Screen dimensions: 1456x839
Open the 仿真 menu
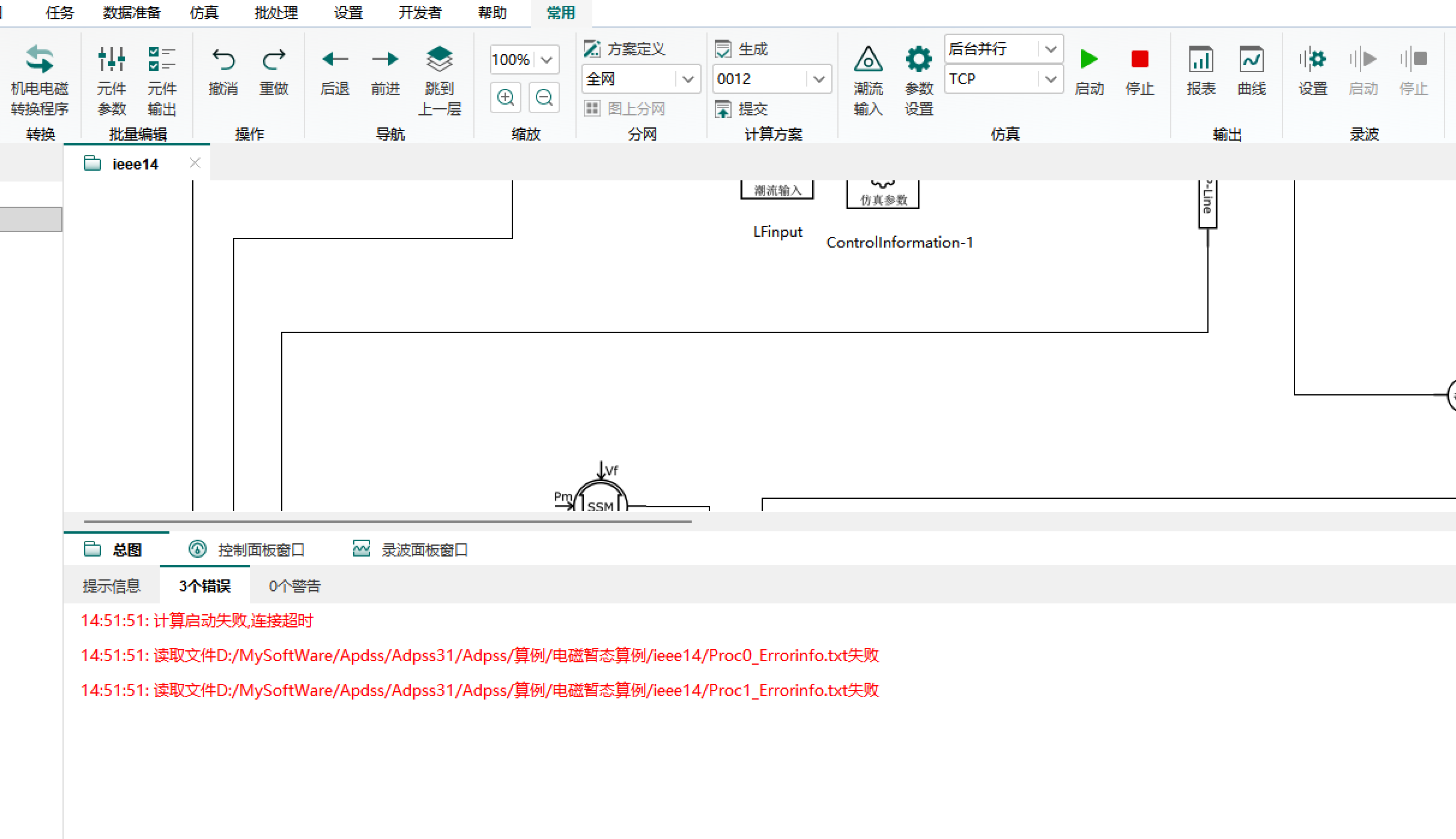tap(204, 13)
